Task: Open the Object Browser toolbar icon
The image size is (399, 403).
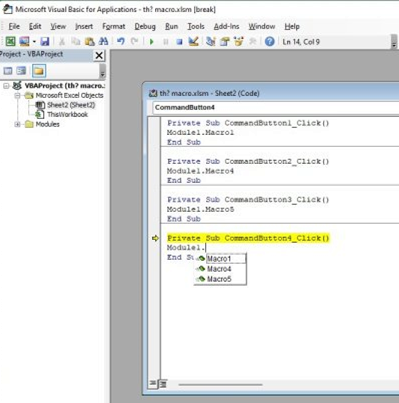Action: pos(239,41)
